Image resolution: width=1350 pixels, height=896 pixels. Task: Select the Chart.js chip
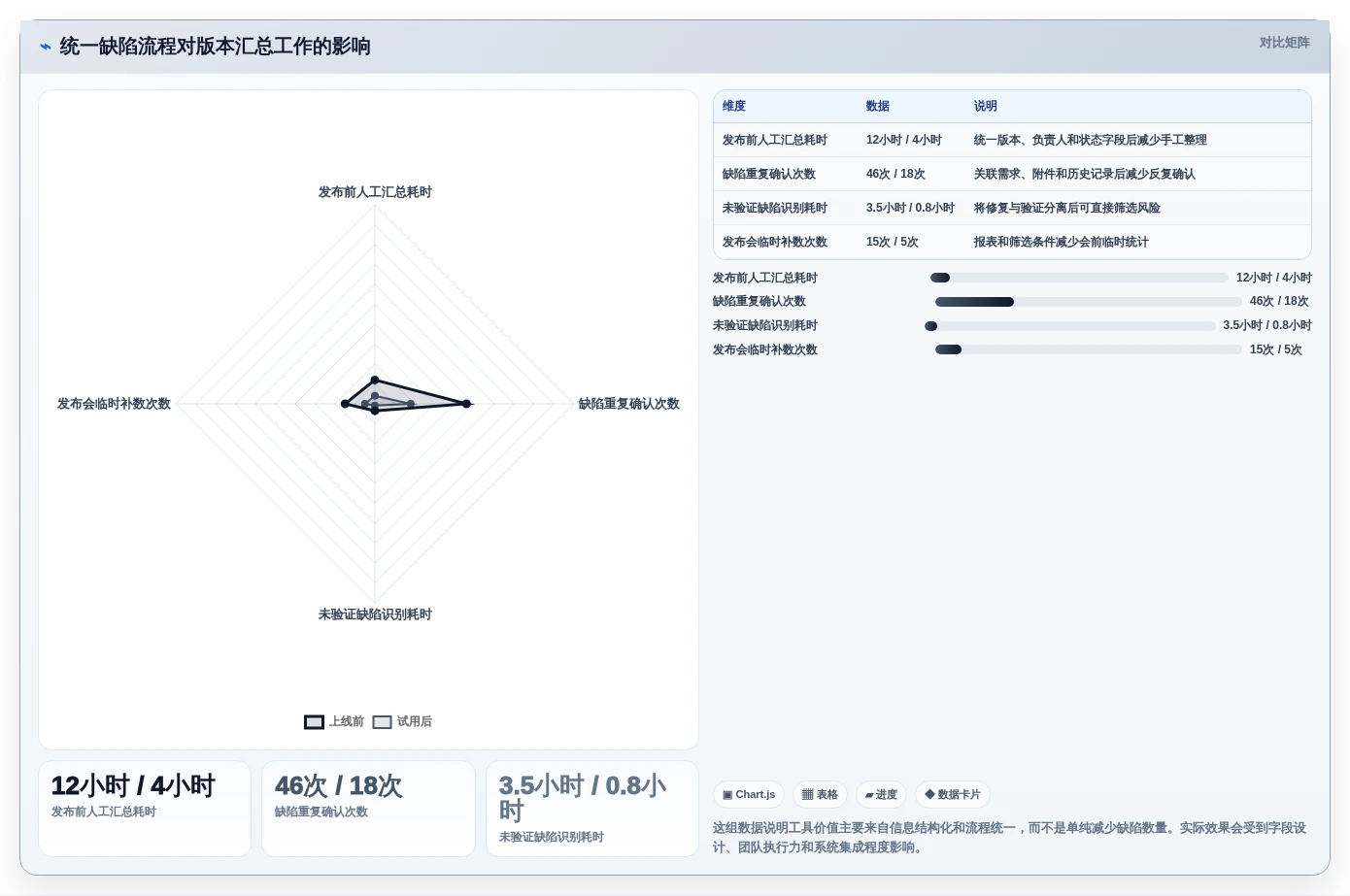click(749, 795)
